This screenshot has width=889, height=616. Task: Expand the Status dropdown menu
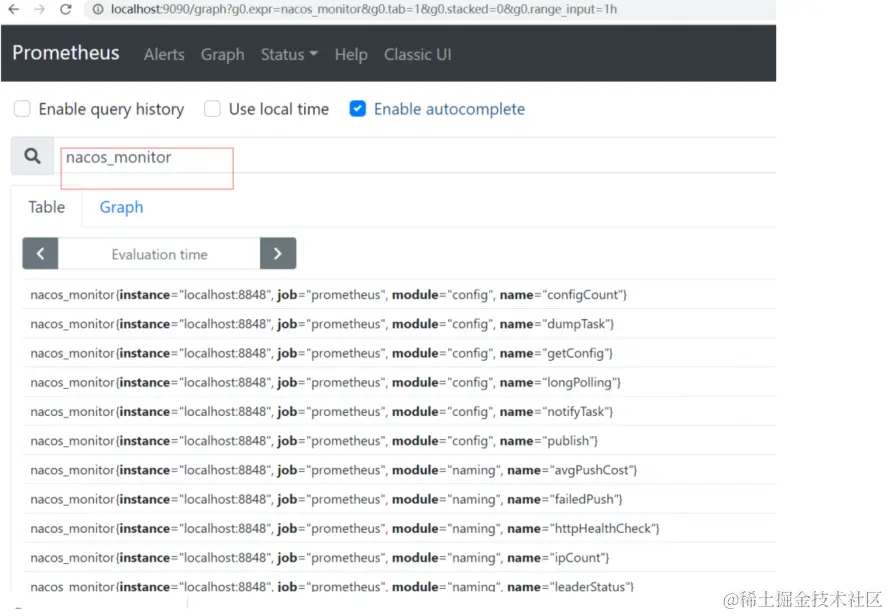click(x=289, y=55)
